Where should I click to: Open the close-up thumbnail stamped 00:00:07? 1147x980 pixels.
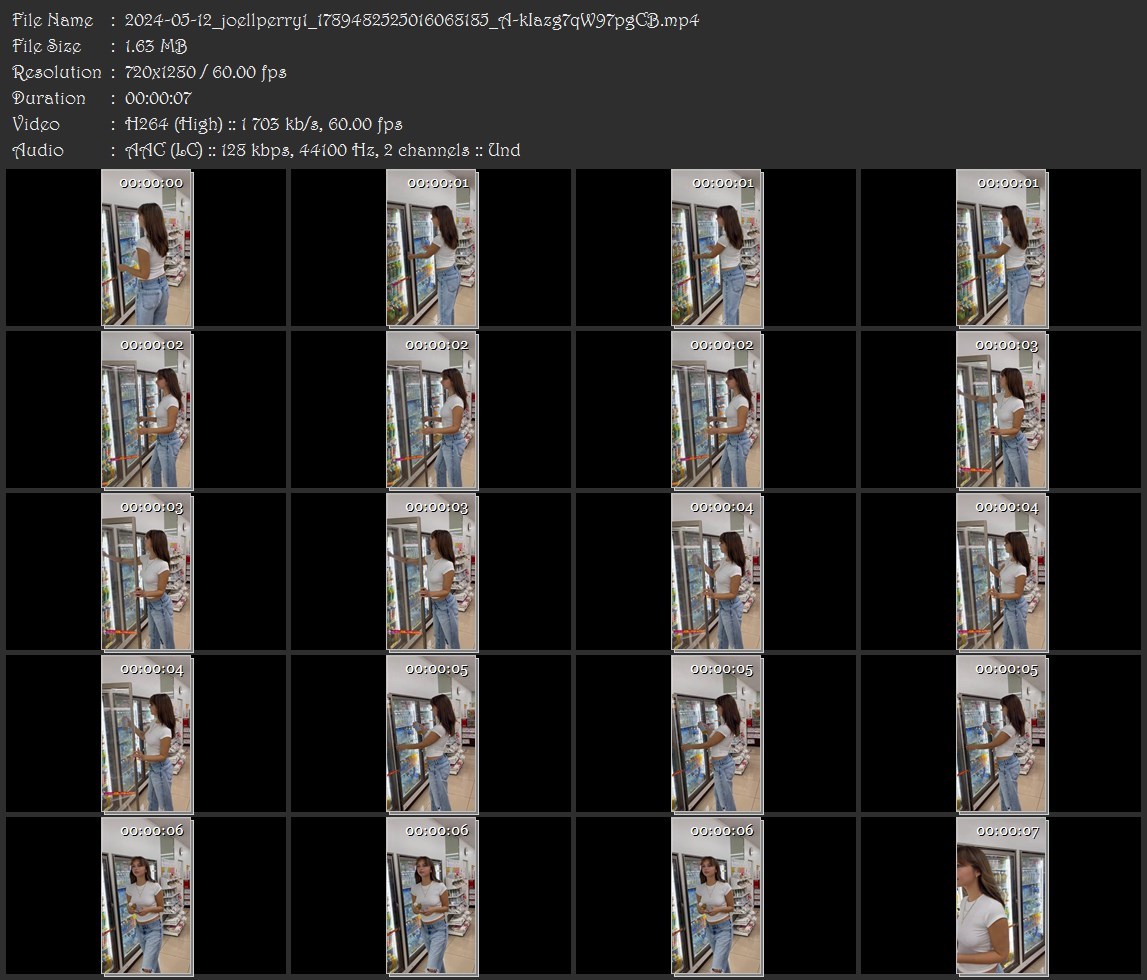[x=1001, y=896]
